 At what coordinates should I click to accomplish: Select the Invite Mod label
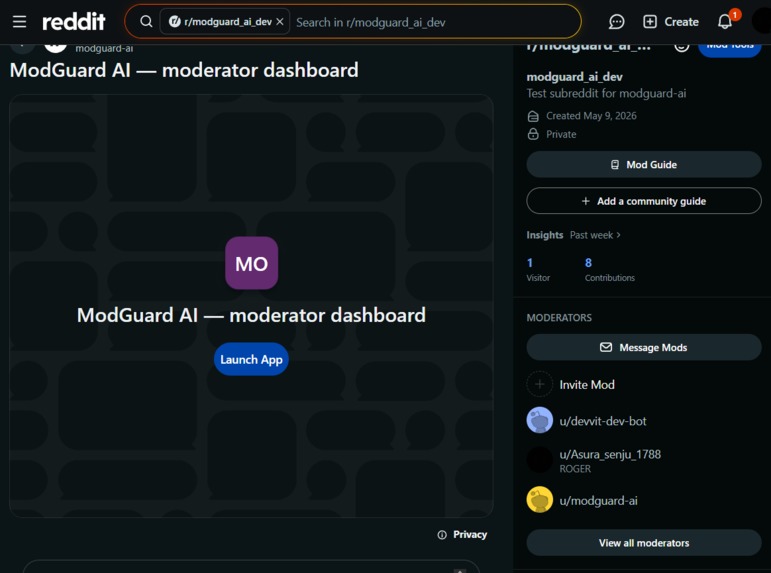click(x=587, y=385)
